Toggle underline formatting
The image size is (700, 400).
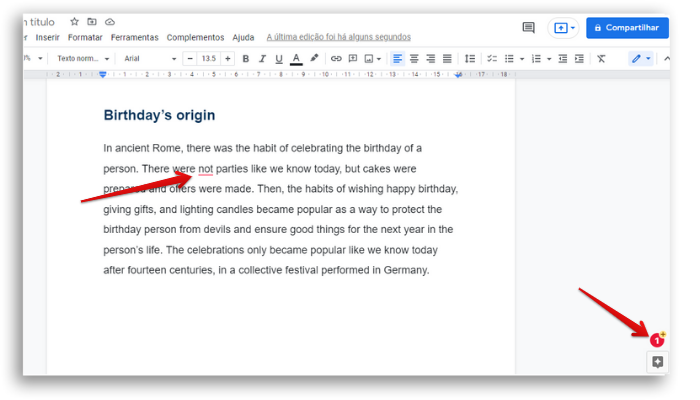tap(279, 58)
